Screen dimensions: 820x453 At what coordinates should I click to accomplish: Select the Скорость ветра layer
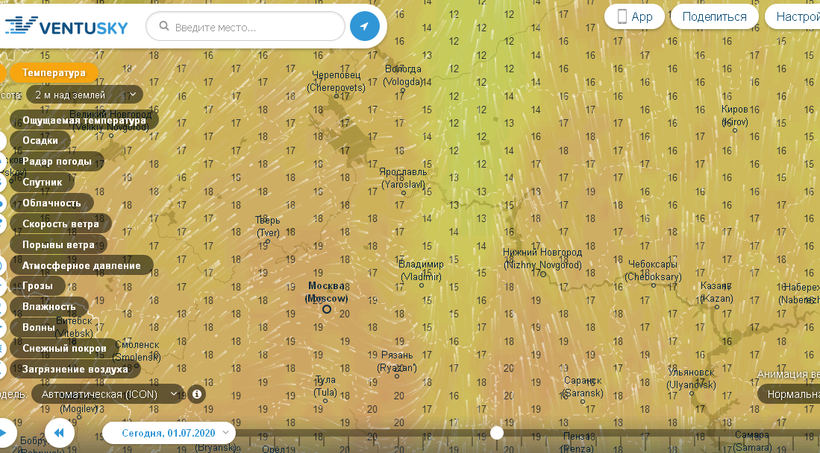point(60,224)
